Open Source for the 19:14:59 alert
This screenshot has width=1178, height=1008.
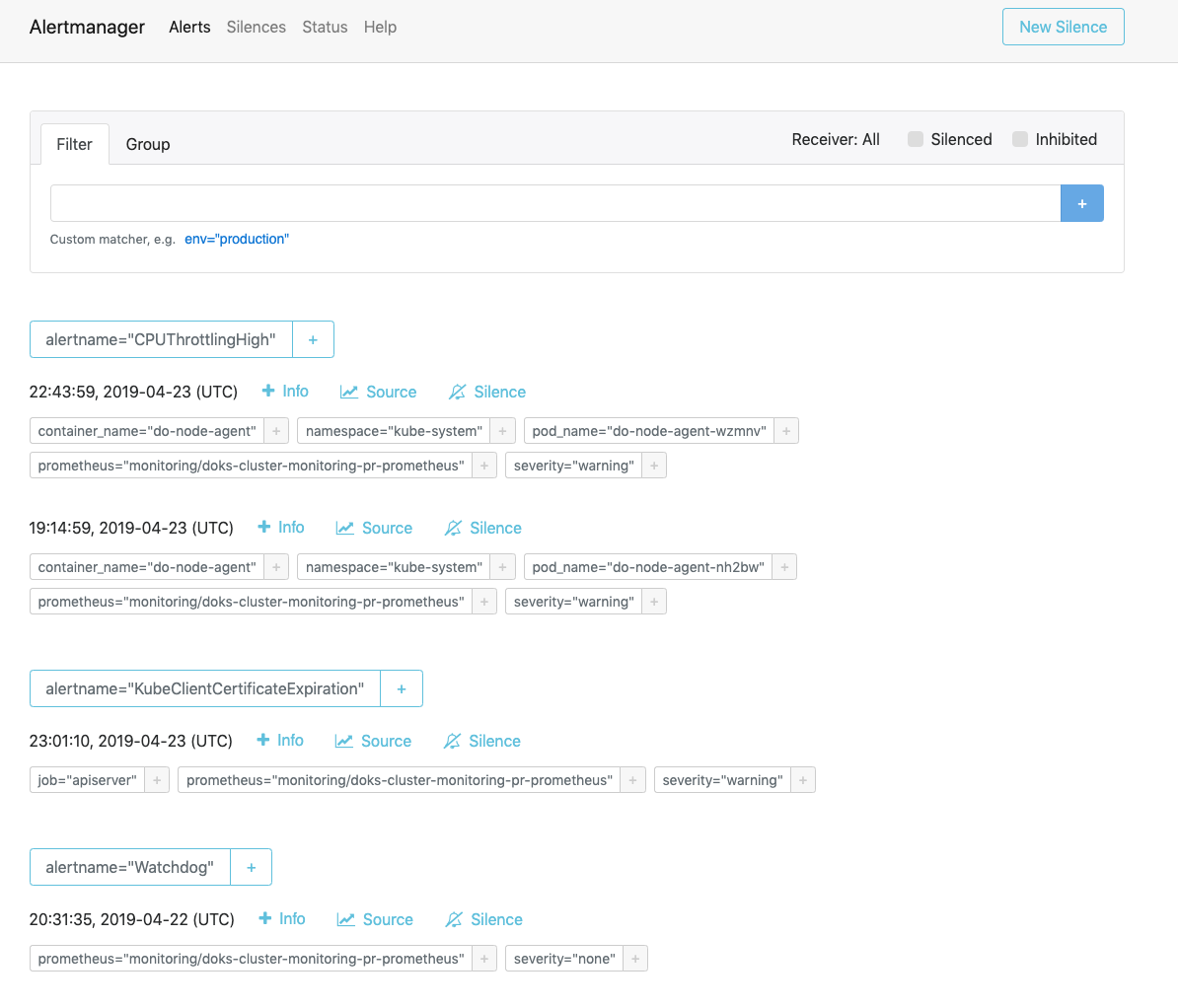[374, 528]
